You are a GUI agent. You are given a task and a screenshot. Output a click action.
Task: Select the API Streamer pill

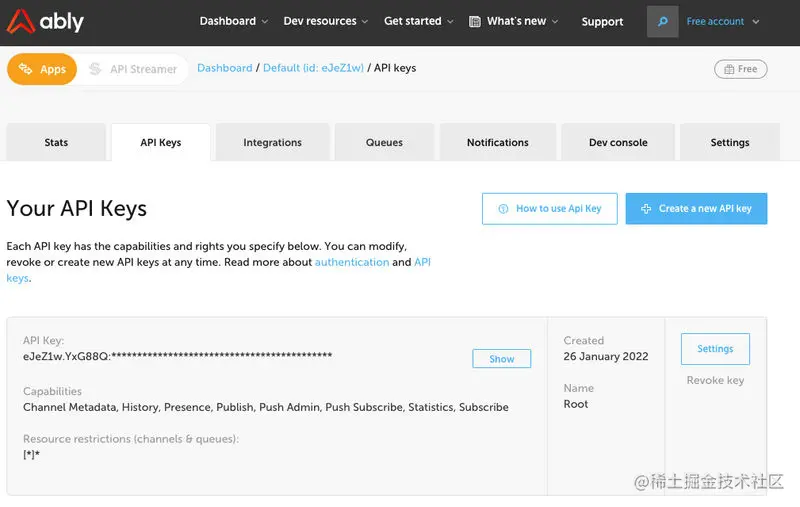(133, 69)
